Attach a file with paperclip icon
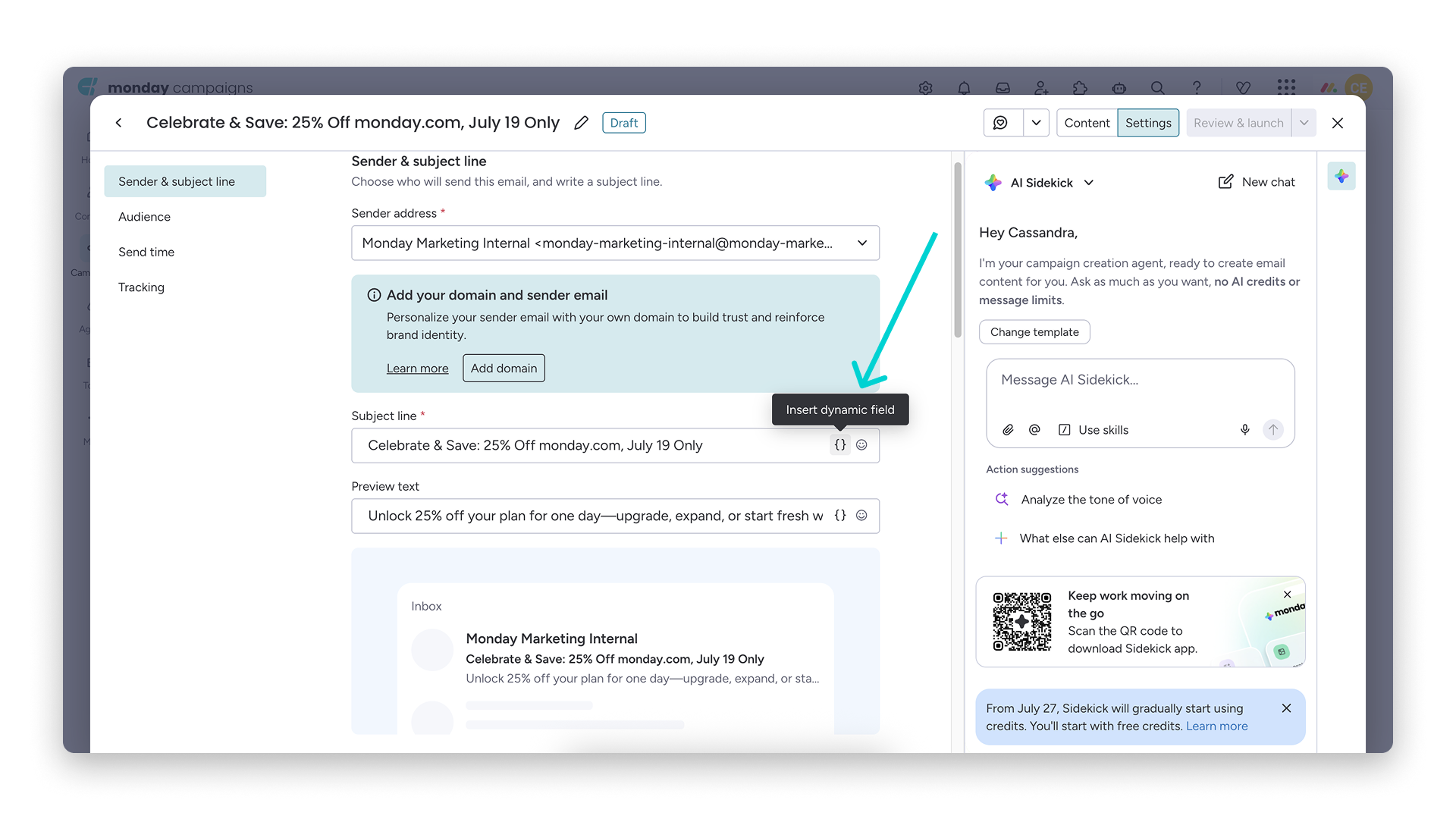 click(x=1008, y=430)
